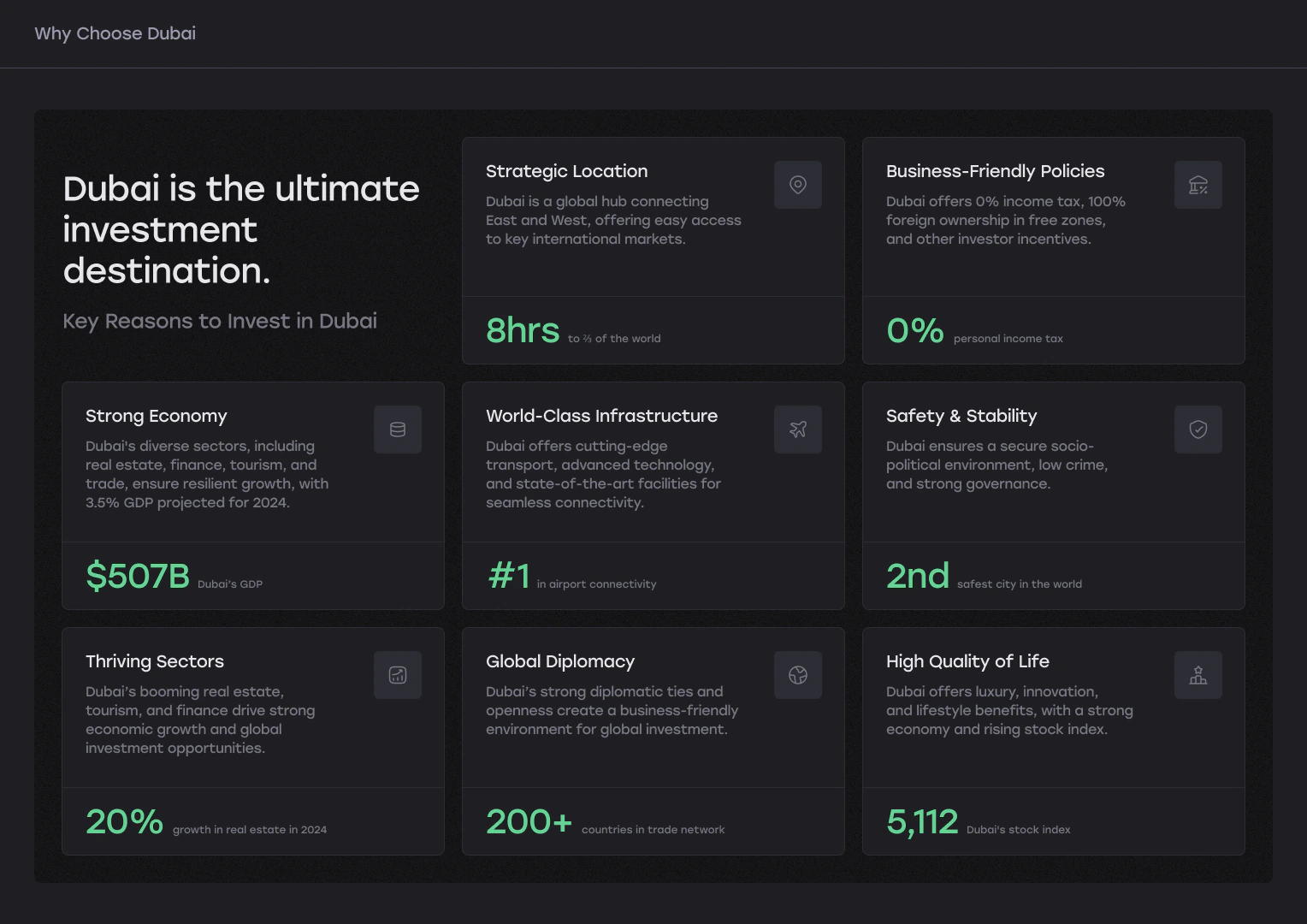Screen dimensions: 1307x924
Task: Click the Safety & Stability description paragraph
Action: point(997,465)
